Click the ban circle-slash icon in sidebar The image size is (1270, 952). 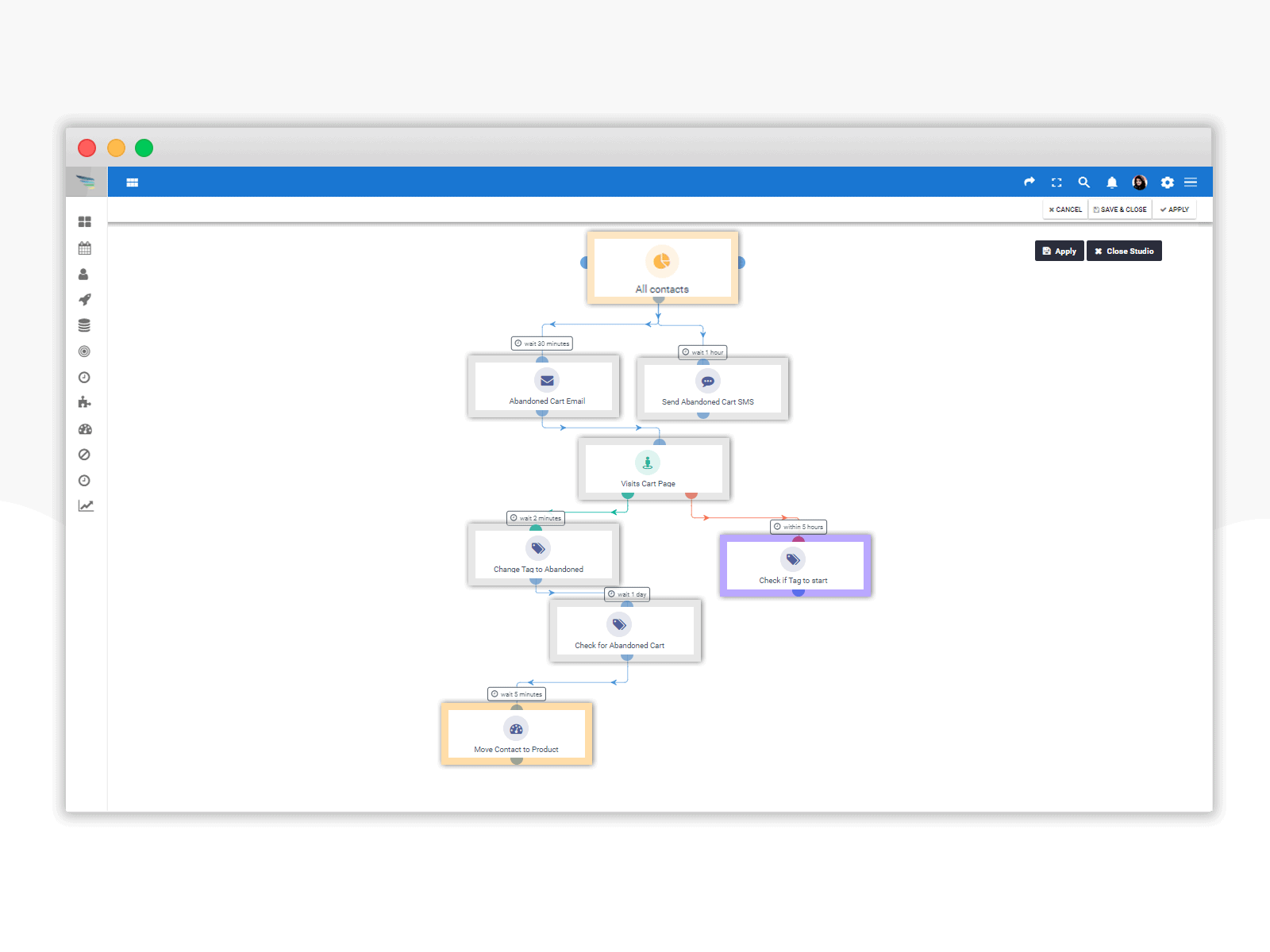click(84, 455)
